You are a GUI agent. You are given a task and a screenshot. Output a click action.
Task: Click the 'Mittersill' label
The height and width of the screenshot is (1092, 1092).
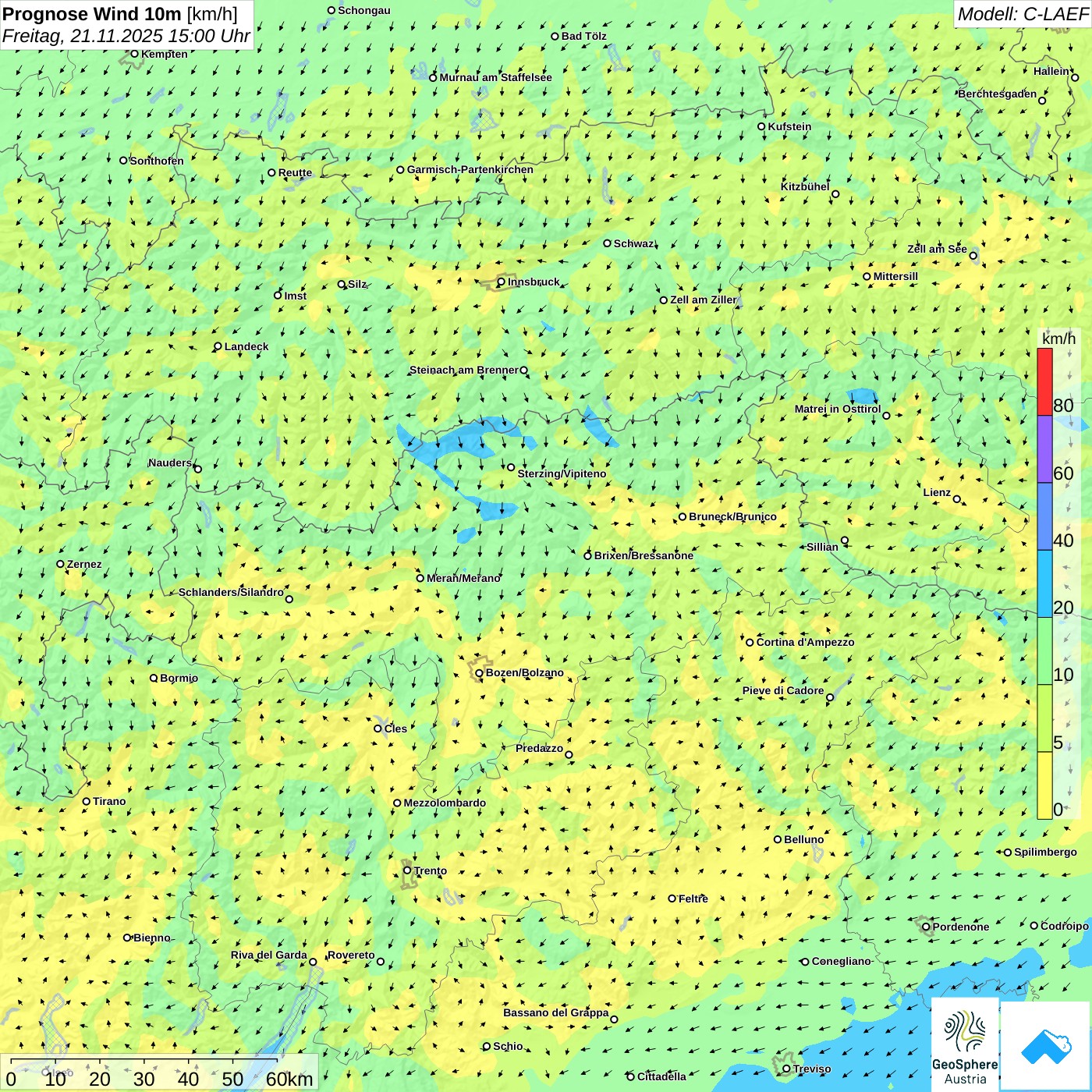895,276
